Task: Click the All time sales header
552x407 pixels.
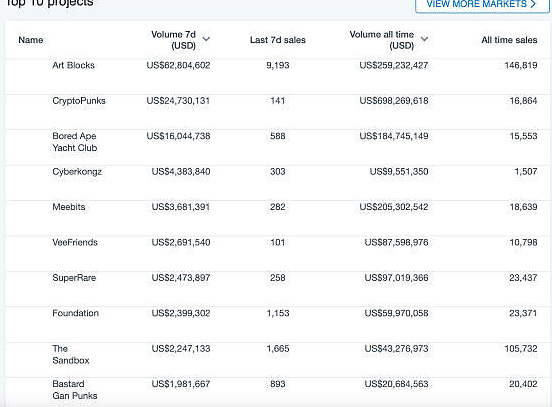Action: [509, 40]
